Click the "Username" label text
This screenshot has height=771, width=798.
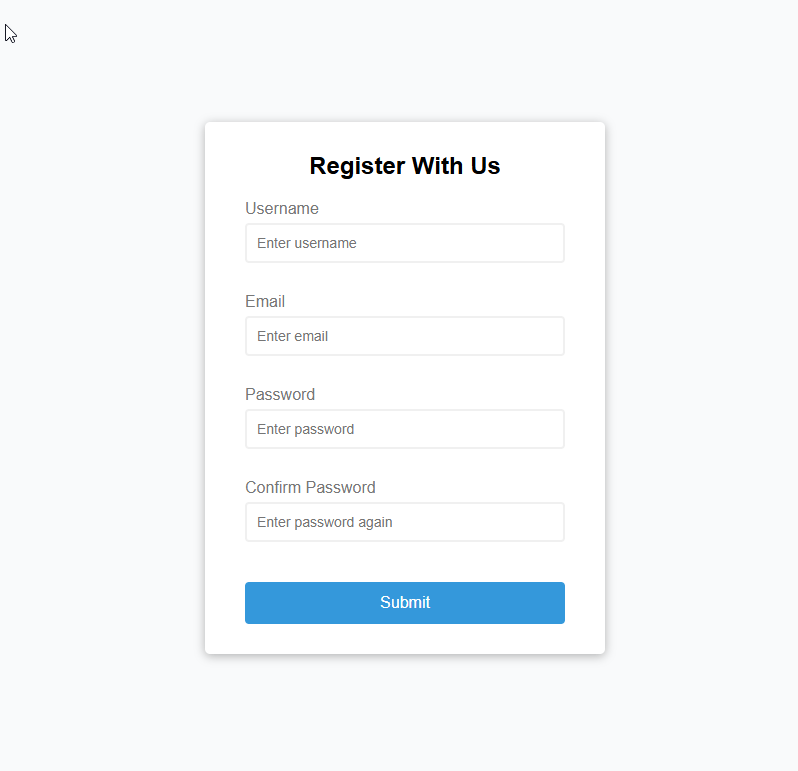pos(282,208)
